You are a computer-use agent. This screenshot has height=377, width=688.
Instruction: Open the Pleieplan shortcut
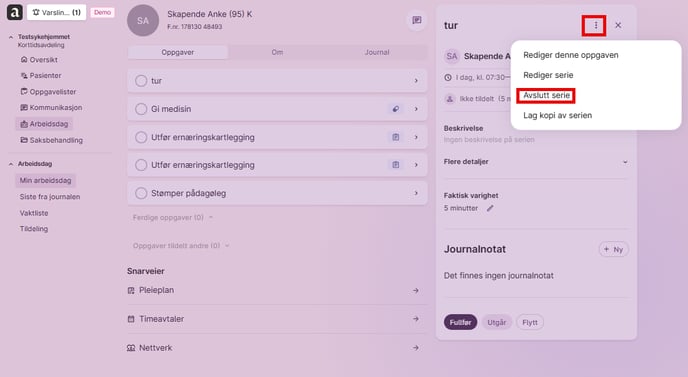[277, 290]
